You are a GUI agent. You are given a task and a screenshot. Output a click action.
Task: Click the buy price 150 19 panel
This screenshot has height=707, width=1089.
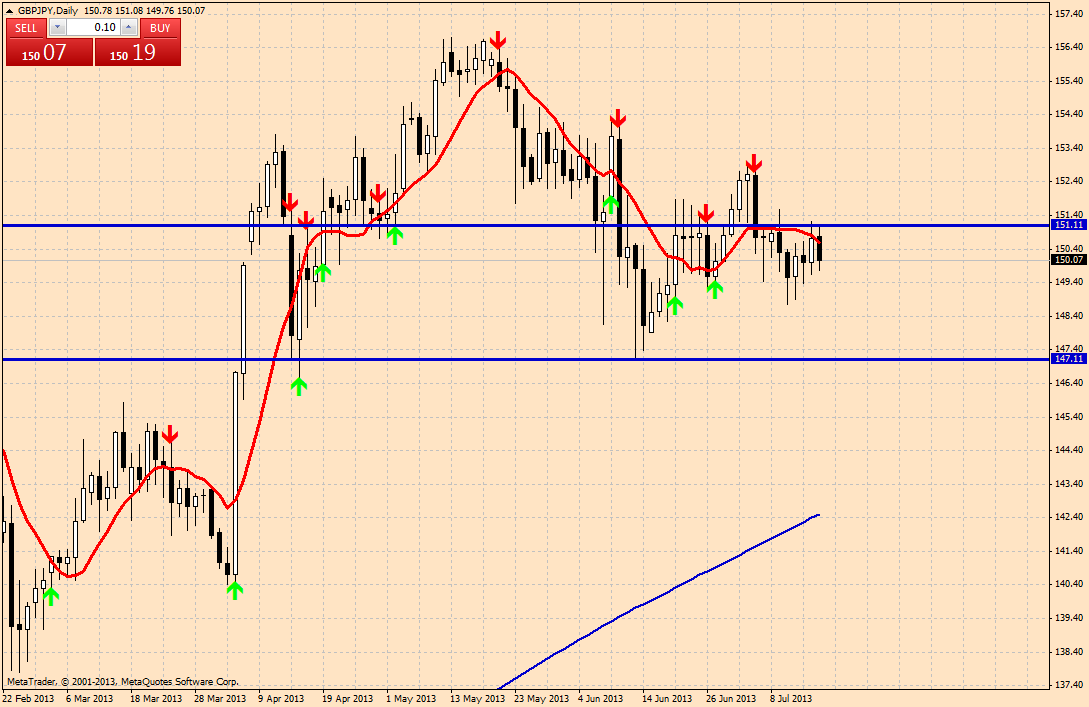click(138, 53)
